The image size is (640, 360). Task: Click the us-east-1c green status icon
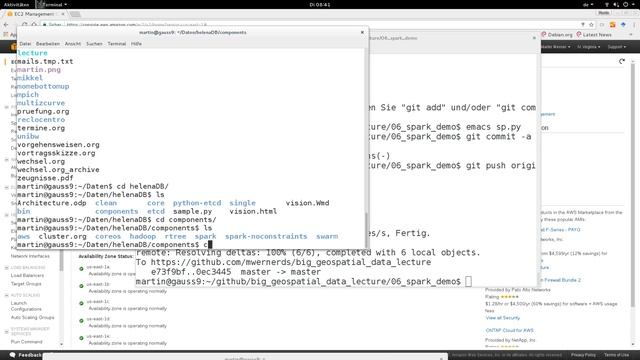(x=81, y=303)
